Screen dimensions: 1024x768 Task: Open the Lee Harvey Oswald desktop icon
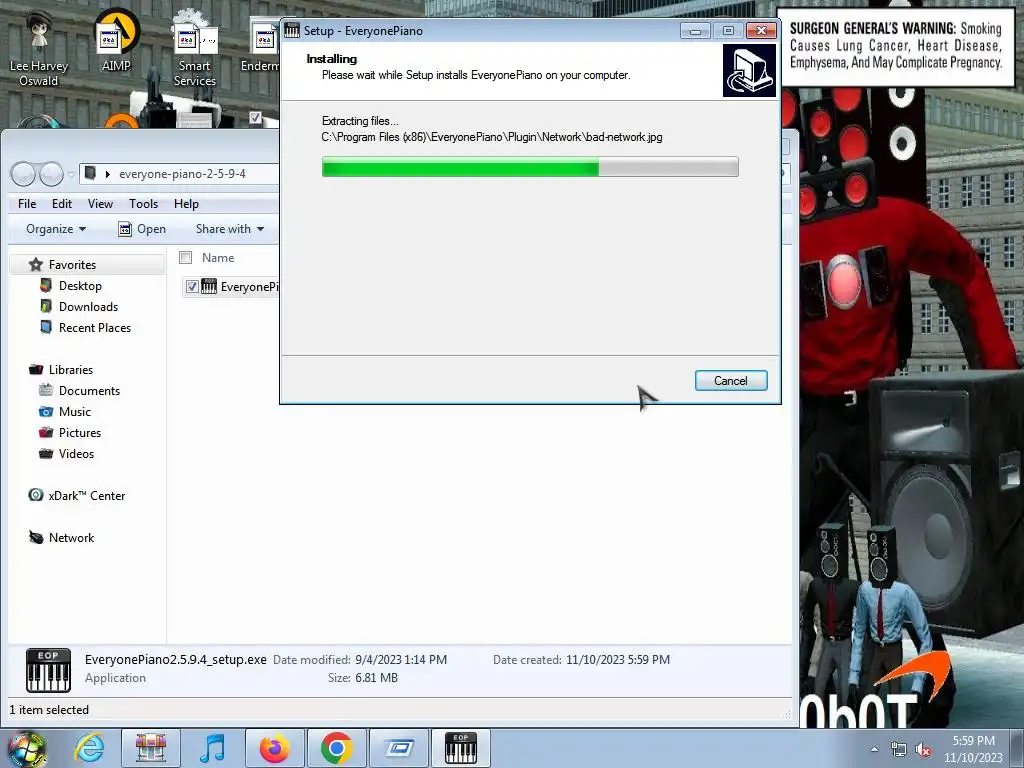coord(39,48)
